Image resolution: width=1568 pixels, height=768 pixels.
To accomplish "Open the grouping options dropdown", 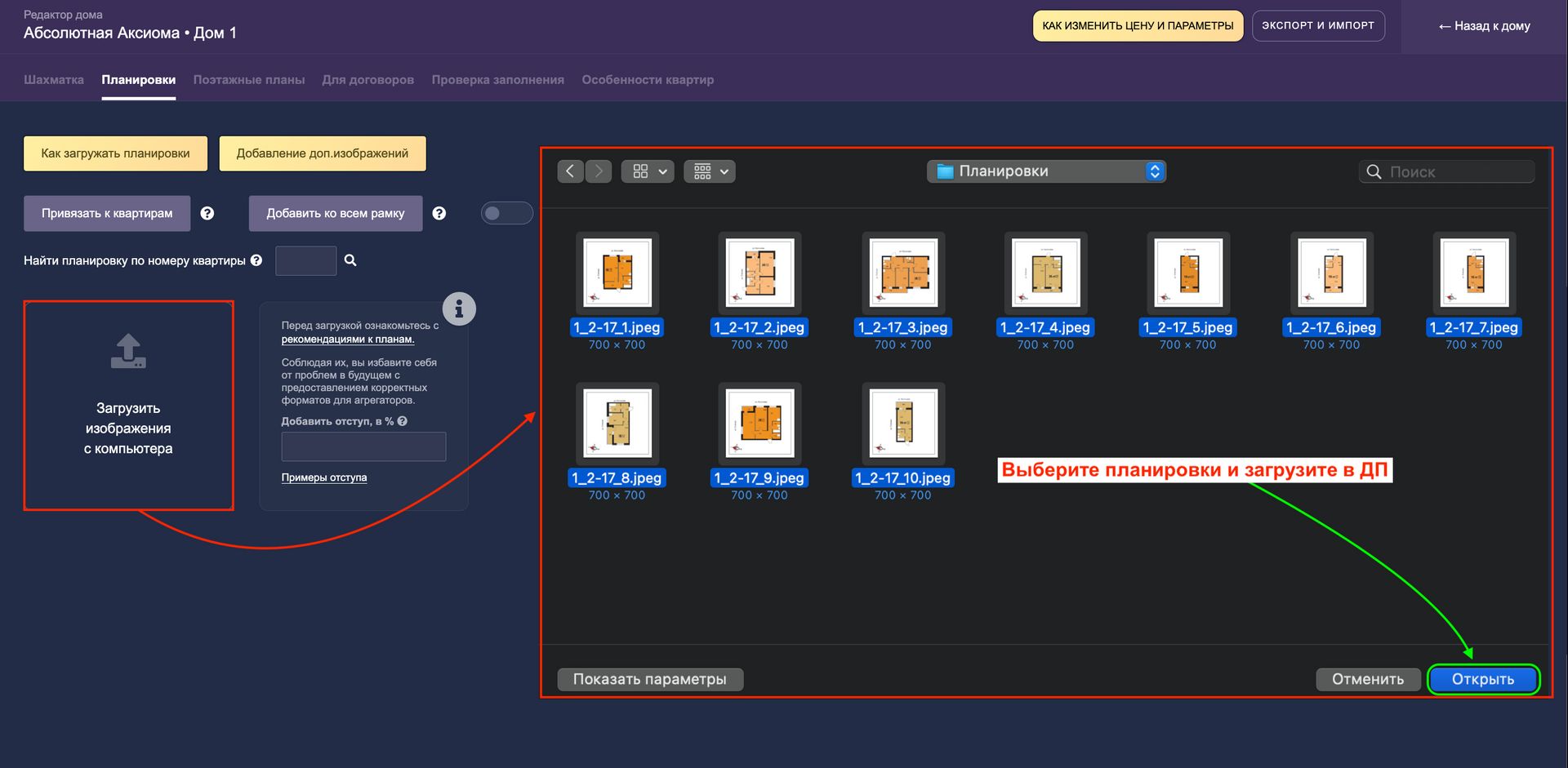I will (x=710, y=171).
